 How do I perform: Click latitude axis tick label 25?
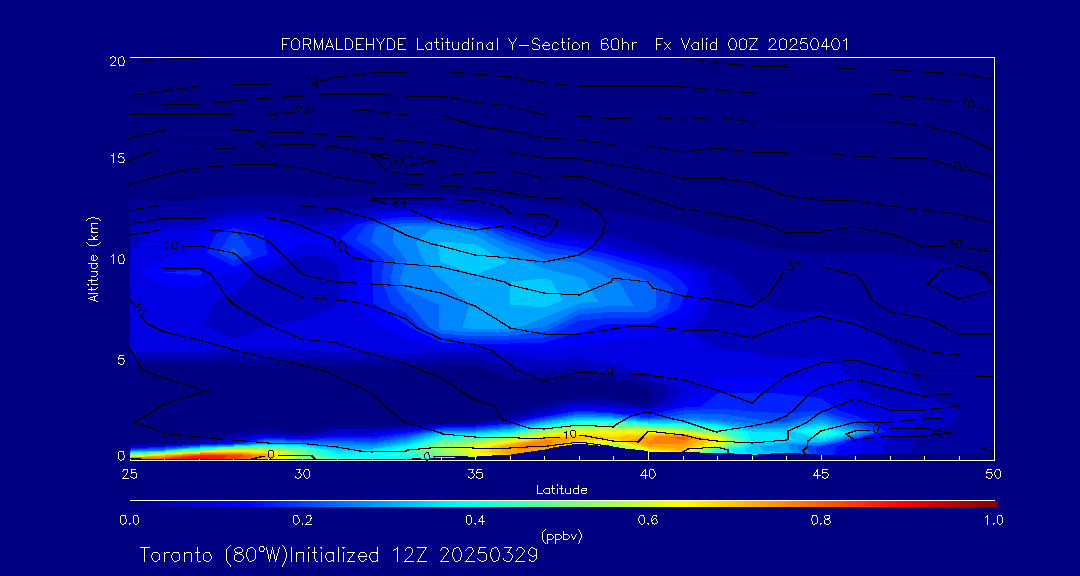(x=128, y=474)
